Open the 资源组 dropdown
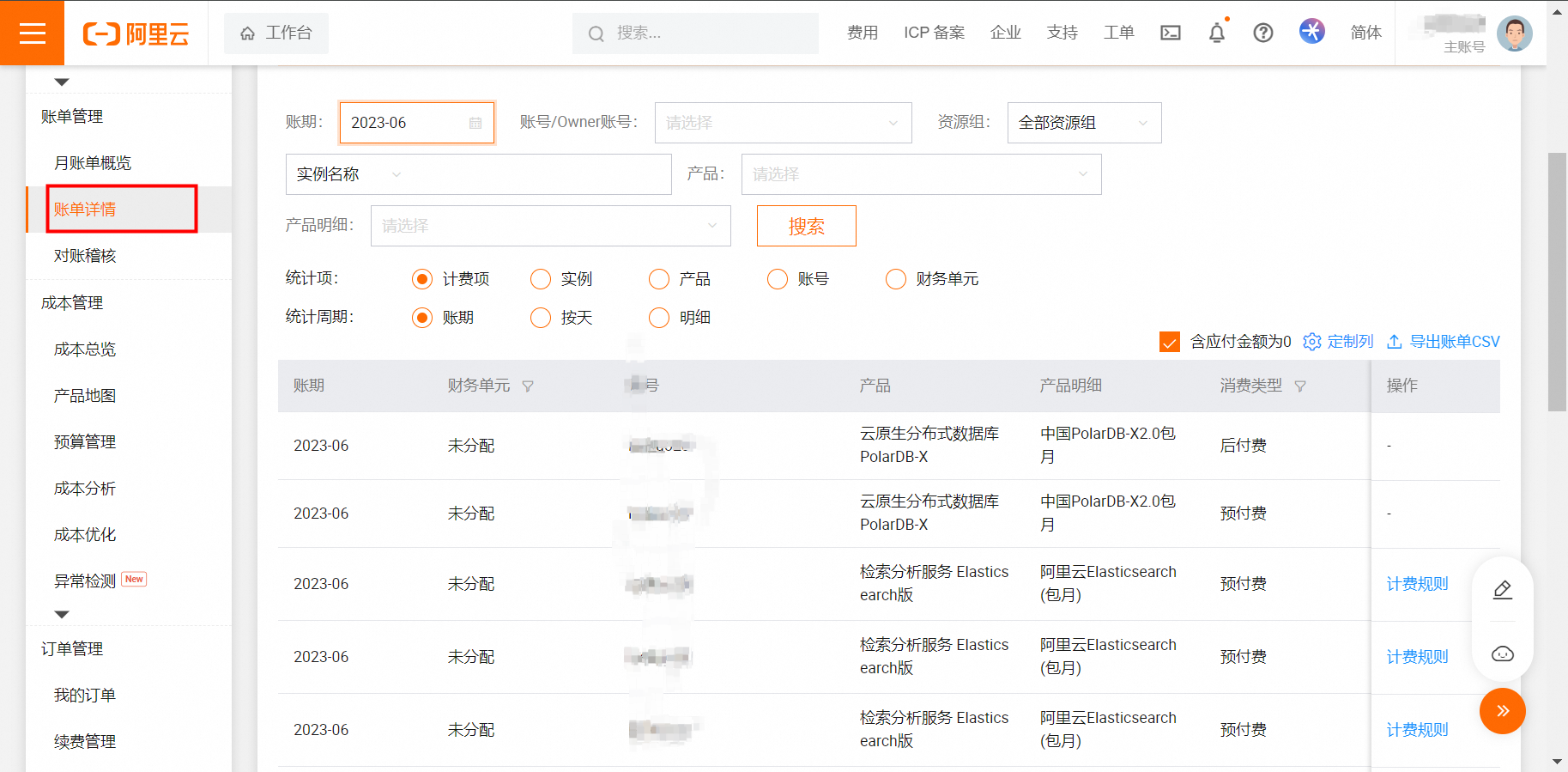The width and height of the screenshot is (1568, 772). click(1083, 123)
